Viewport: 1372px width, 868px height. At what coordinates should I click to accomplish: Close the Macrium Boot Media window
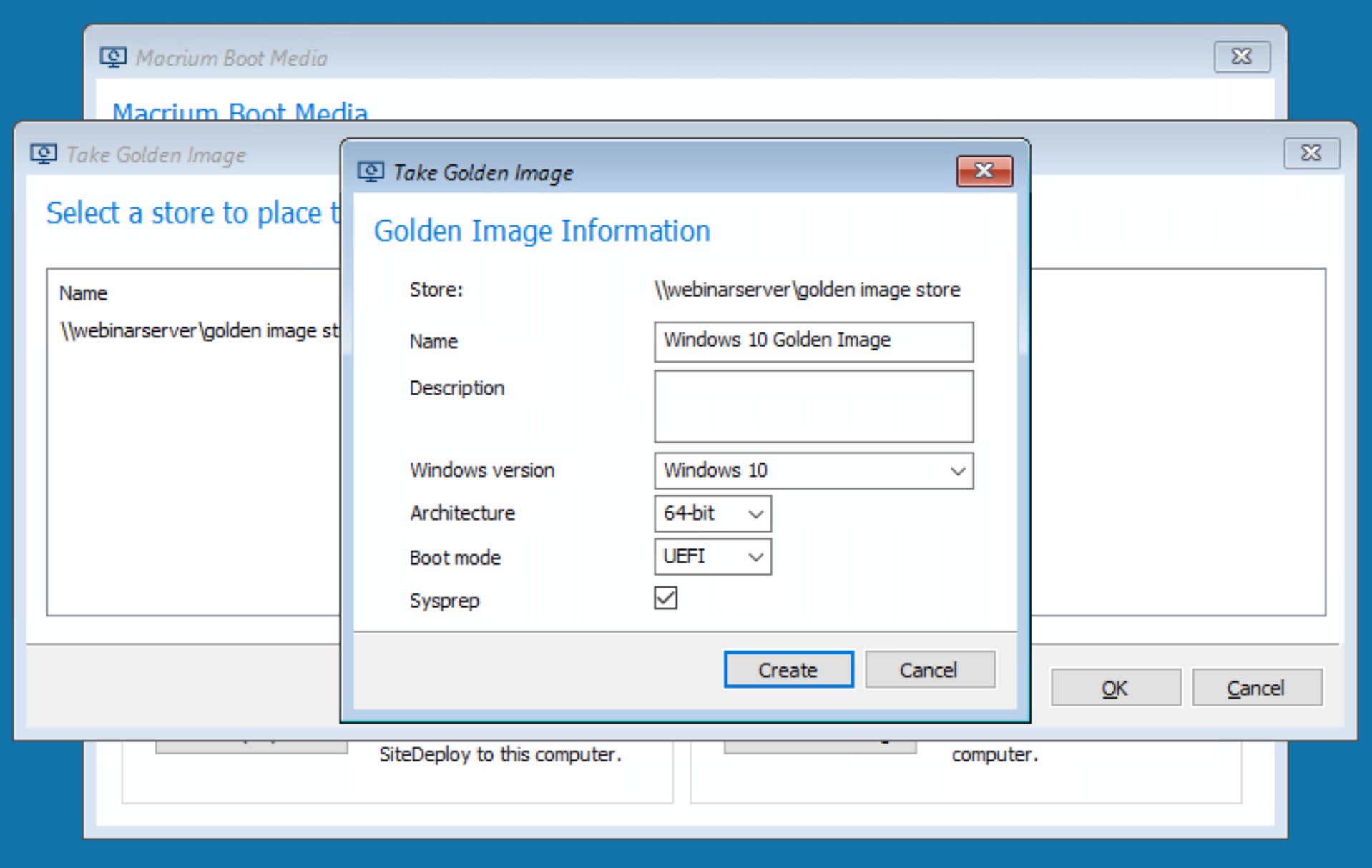pyautogui.click(x=1242, y=56)
